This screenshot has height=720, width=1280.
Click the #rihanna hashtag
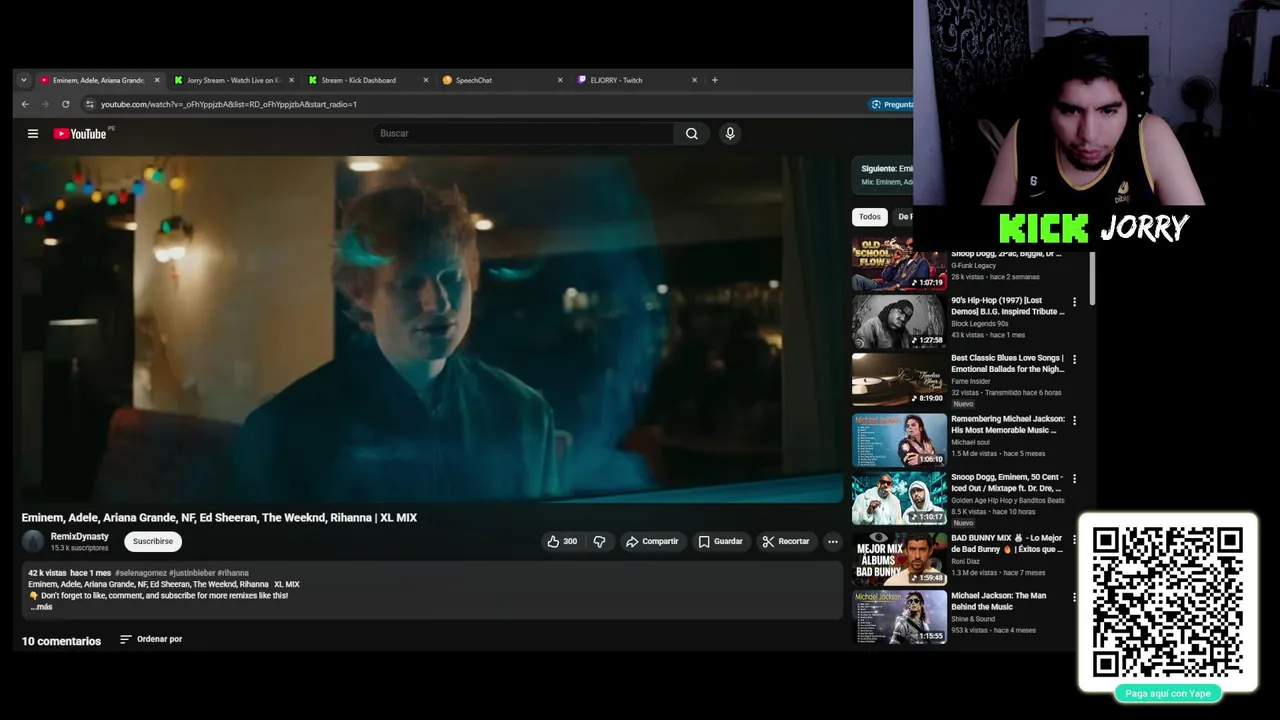pyautogui.click(x=233, y=573)
